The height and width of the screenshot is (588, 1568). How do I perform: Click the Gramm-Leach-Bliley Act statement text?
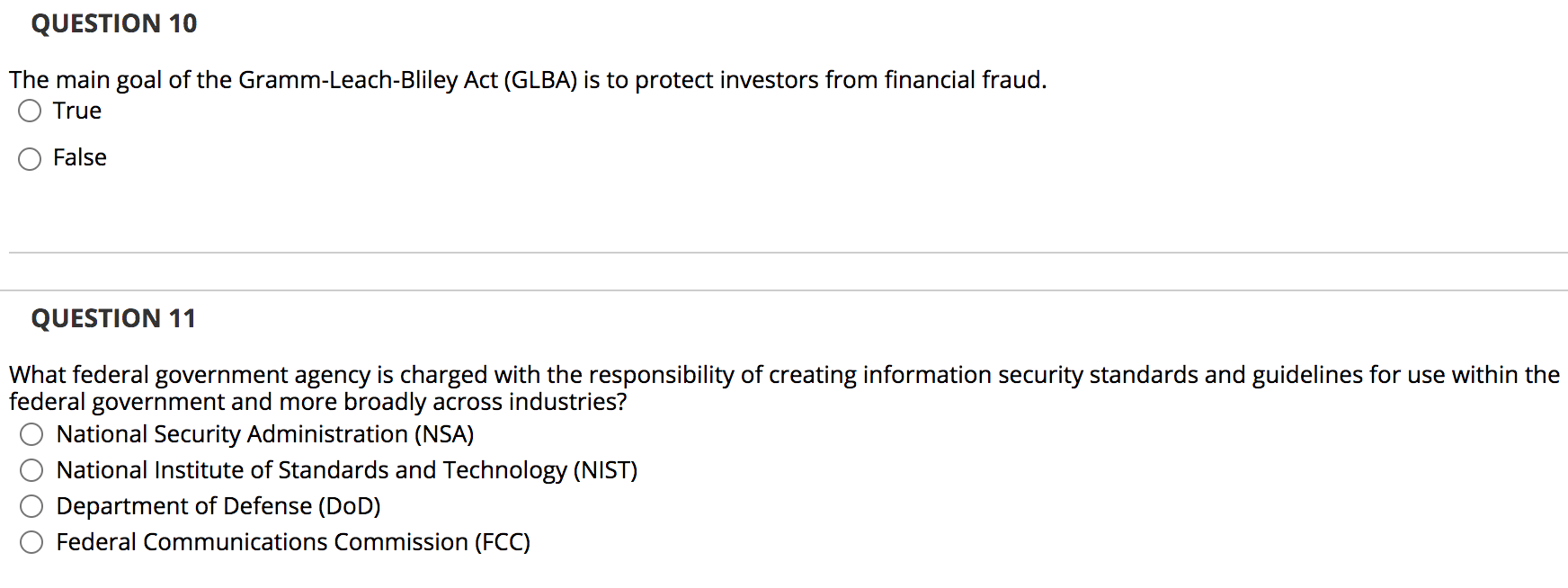[528, 80]
